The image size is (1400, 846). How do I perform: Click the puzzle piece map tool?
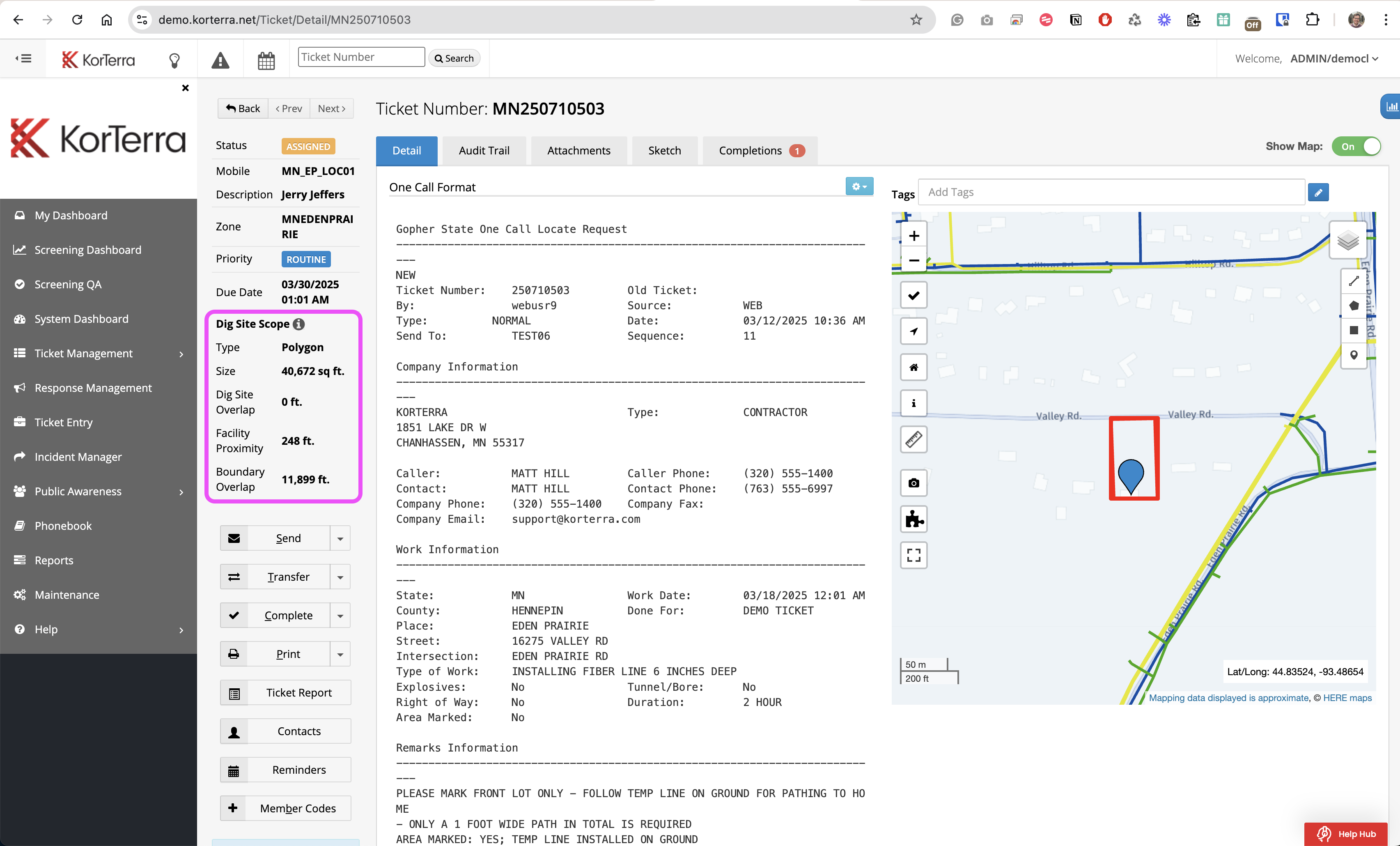tap(913, 519)
